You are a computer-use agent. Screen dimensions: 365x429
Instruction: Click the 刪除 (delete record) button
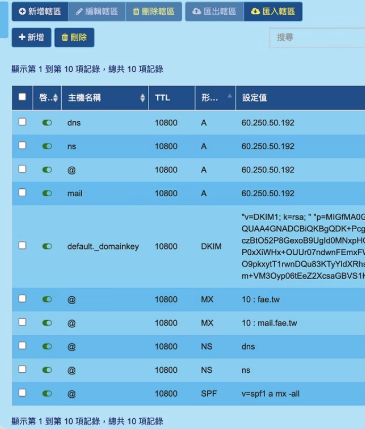(x=74, y=37)
